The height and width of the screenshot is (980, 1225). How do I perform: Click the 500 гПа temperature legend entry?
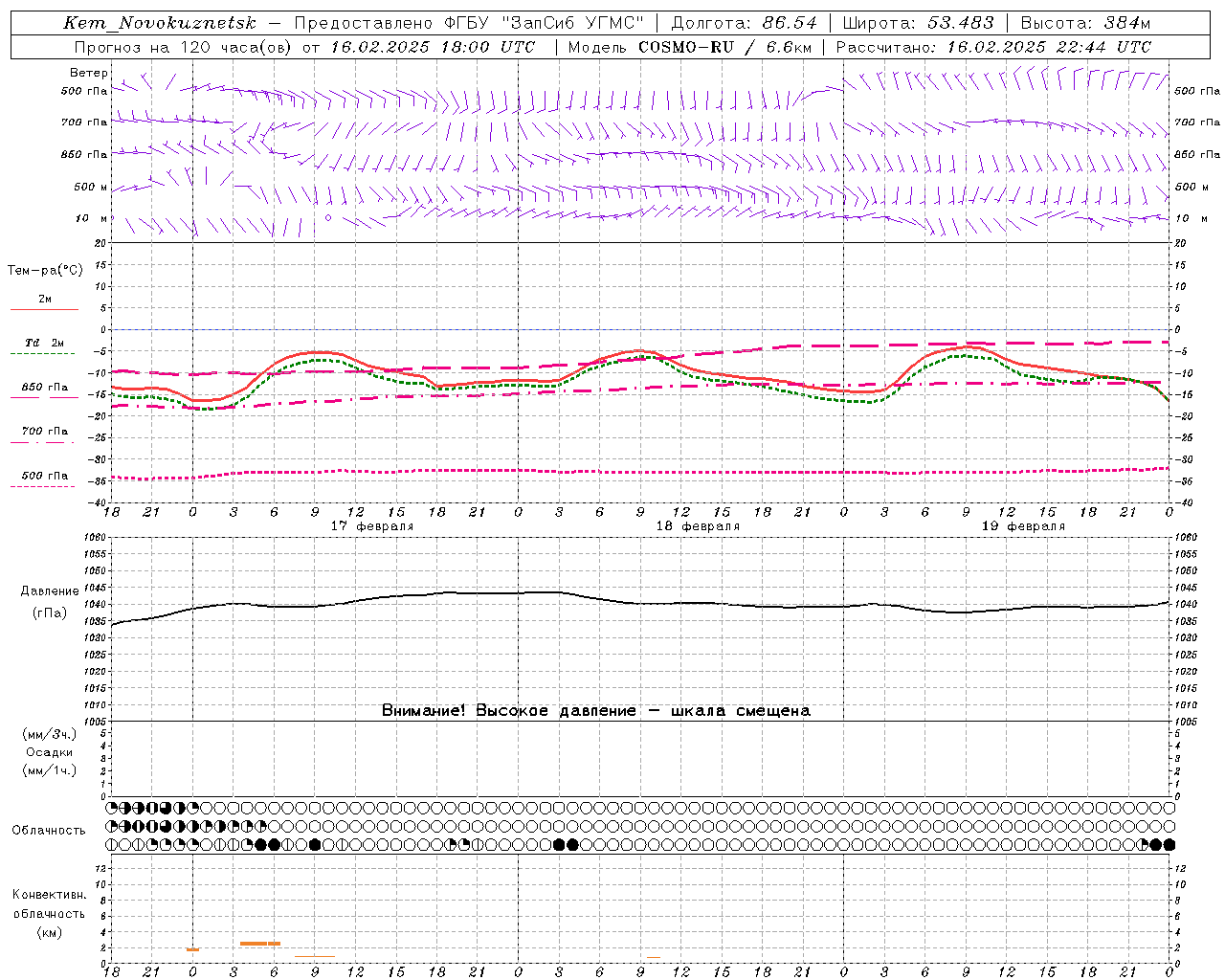coord(45,476)
